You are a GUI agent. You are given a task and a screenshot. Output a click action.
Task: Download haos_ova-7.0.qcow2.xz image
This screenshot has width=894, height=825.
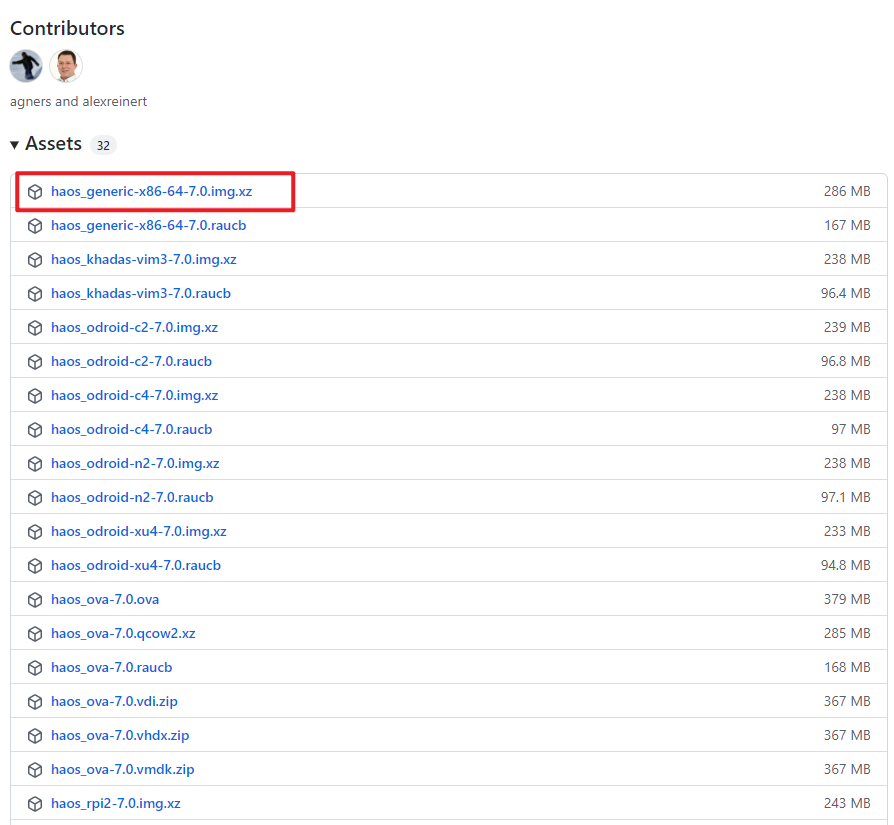[x=123, y=633]
